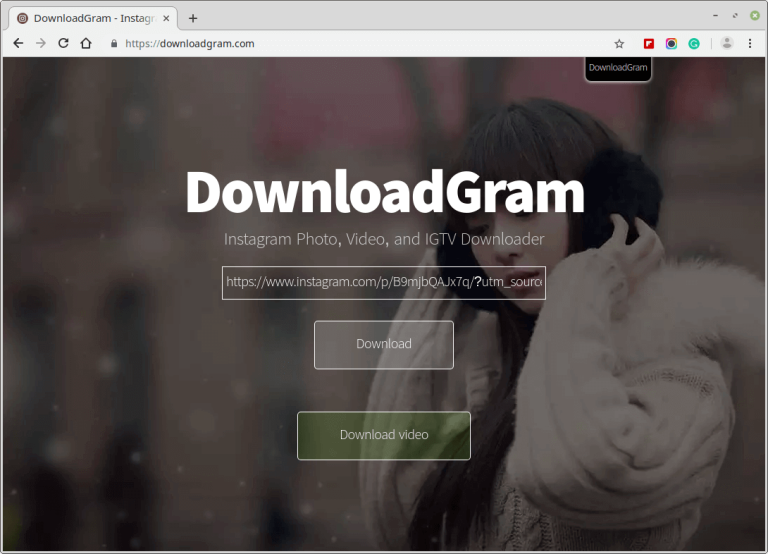
Task: Click the browser forward arrow
Action: coord(41,44)
